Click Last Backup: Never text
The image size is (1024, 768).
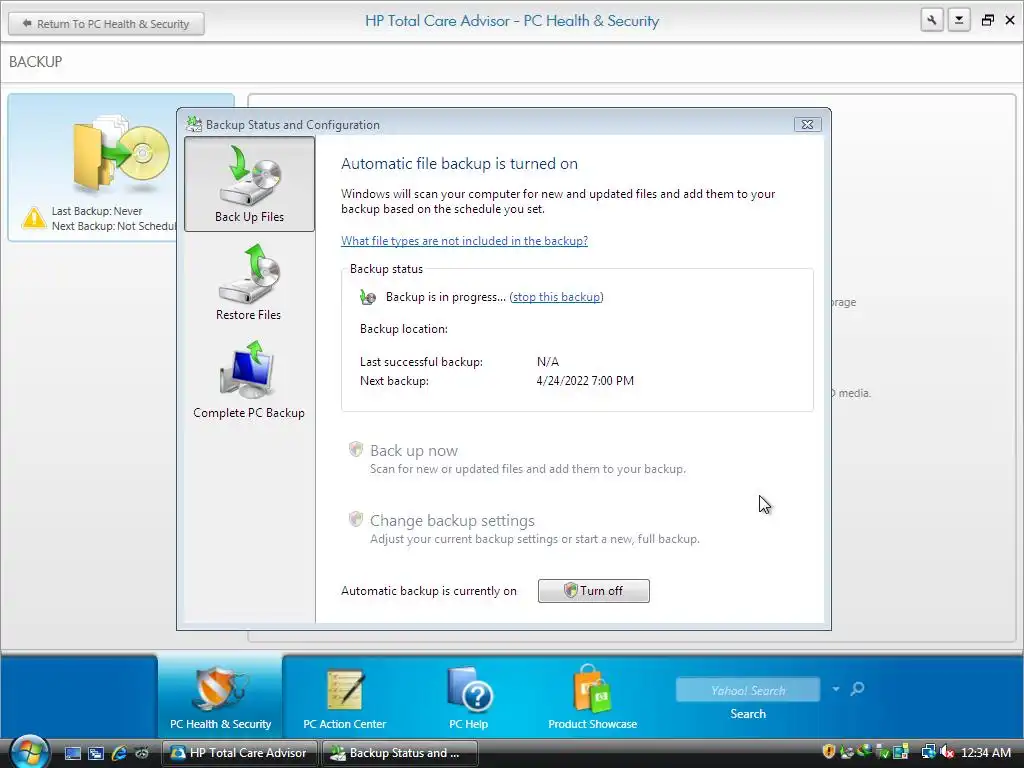(x=97, y=211)
